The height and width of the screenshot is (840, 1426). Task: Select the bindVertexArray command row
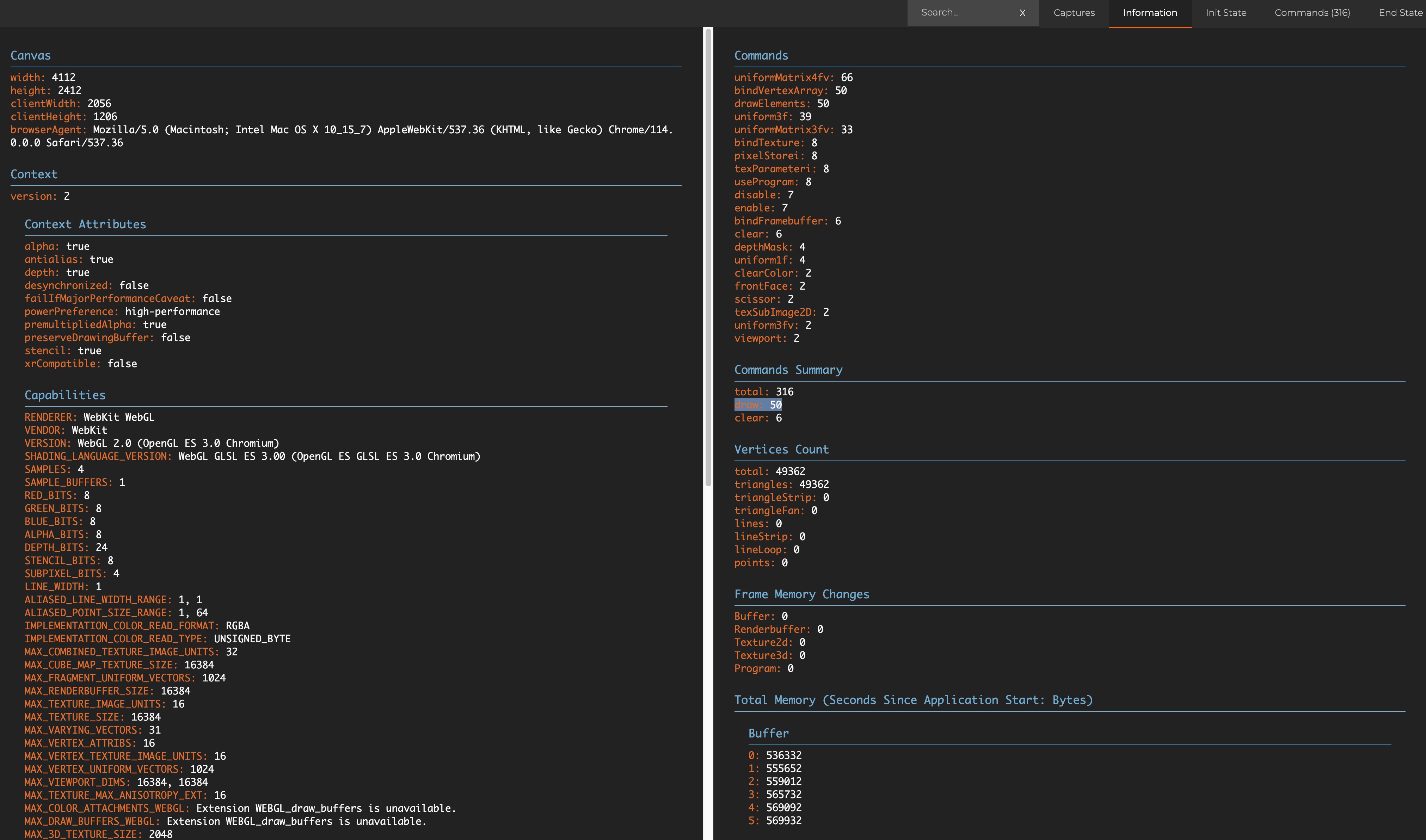click(x=790, y=90)
